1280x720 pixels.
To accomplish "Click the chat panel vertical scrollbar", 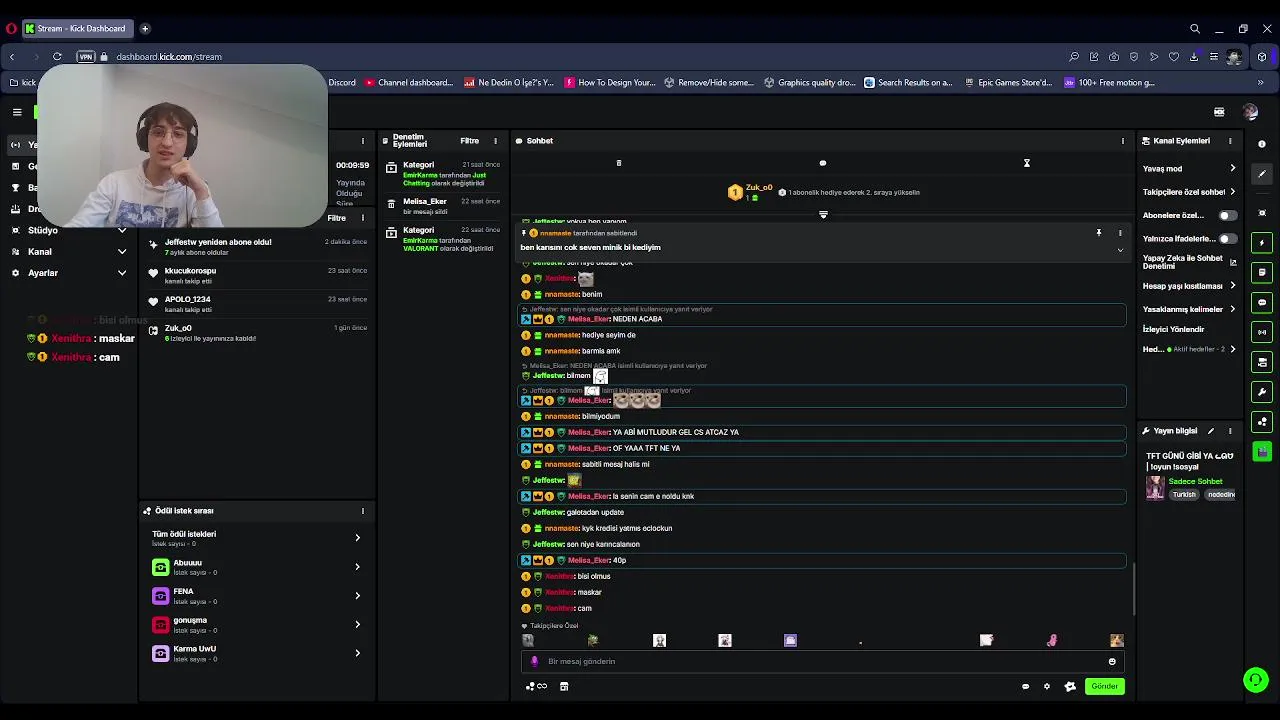I will coord(1133,590).
